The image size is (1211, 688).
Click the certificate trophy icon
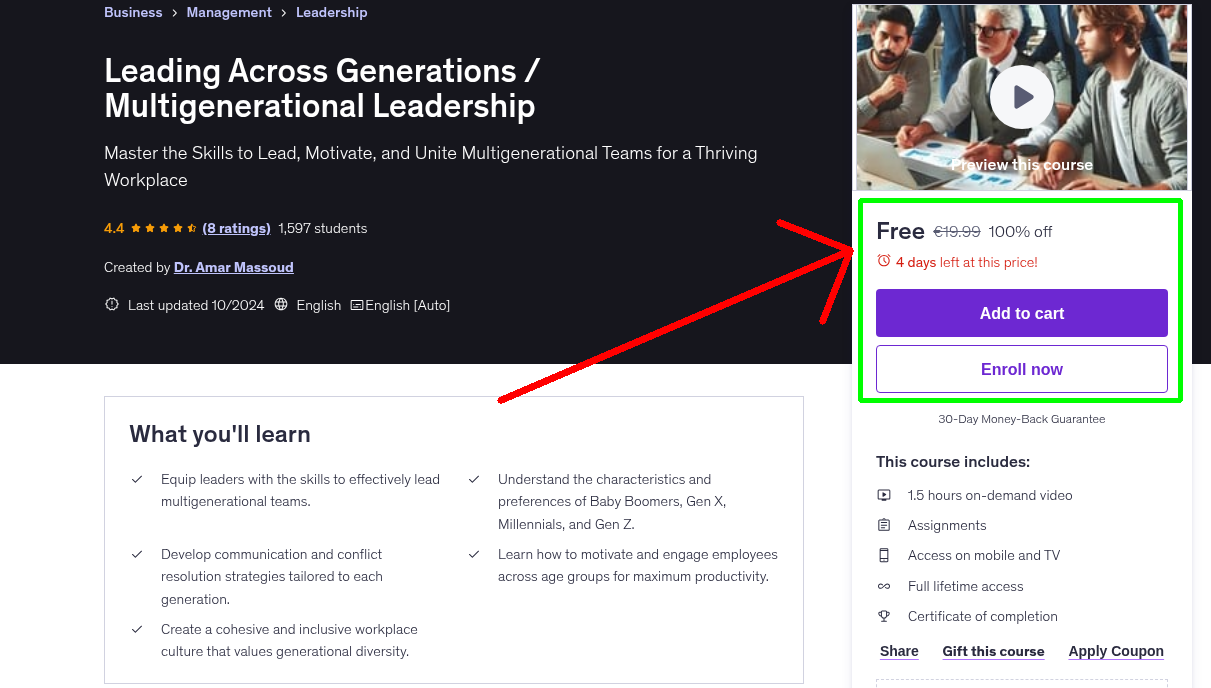pyautogui.click(x=884, y=616)
